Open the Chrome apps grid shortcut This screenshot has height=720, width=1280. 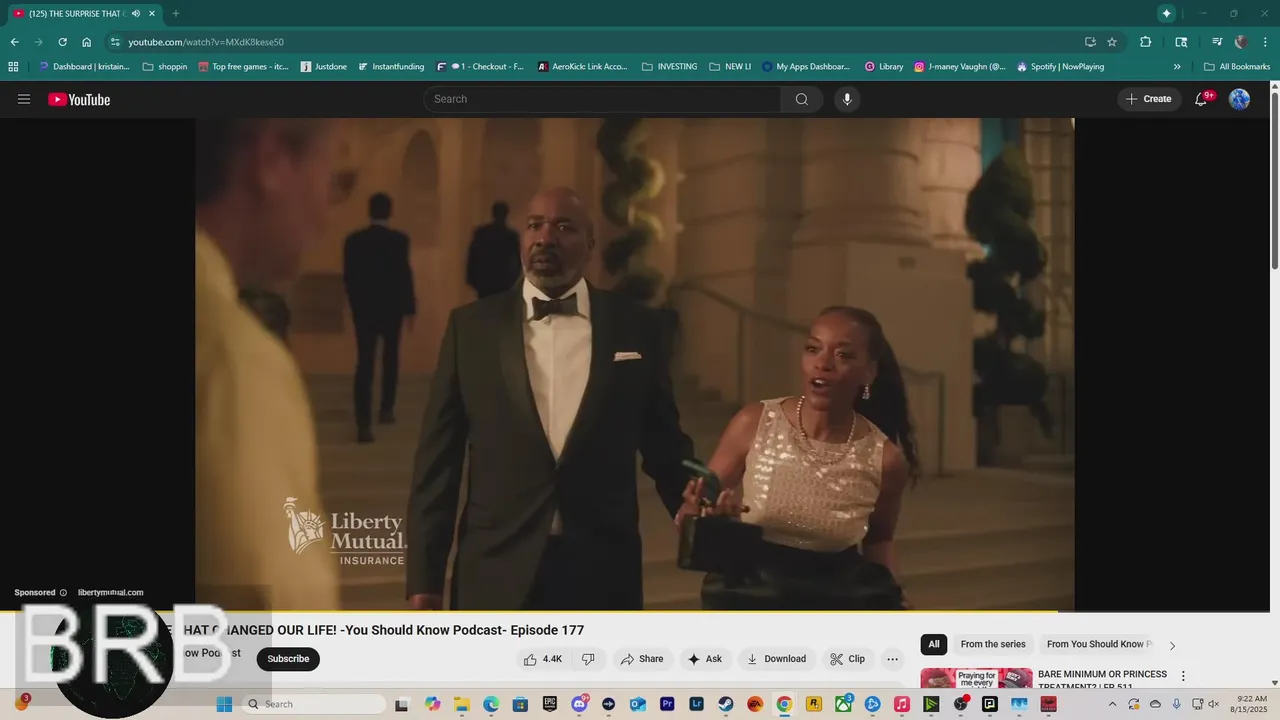click(x=13, y=67)
